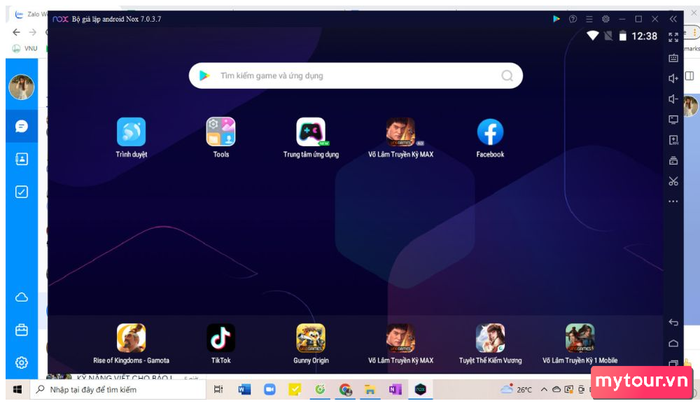The image size is (700, 408).
Task: Open the Tools folder
Action: click(x=221, y=132)
